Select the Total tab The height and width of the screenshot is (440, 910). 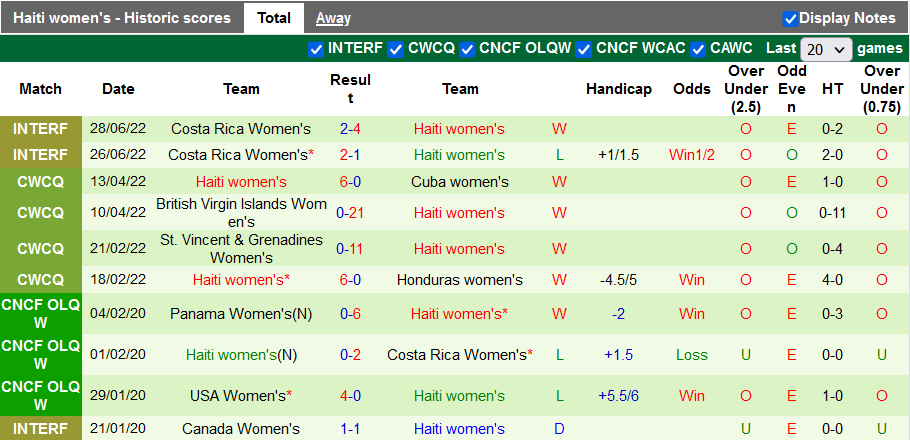(274, 18)
